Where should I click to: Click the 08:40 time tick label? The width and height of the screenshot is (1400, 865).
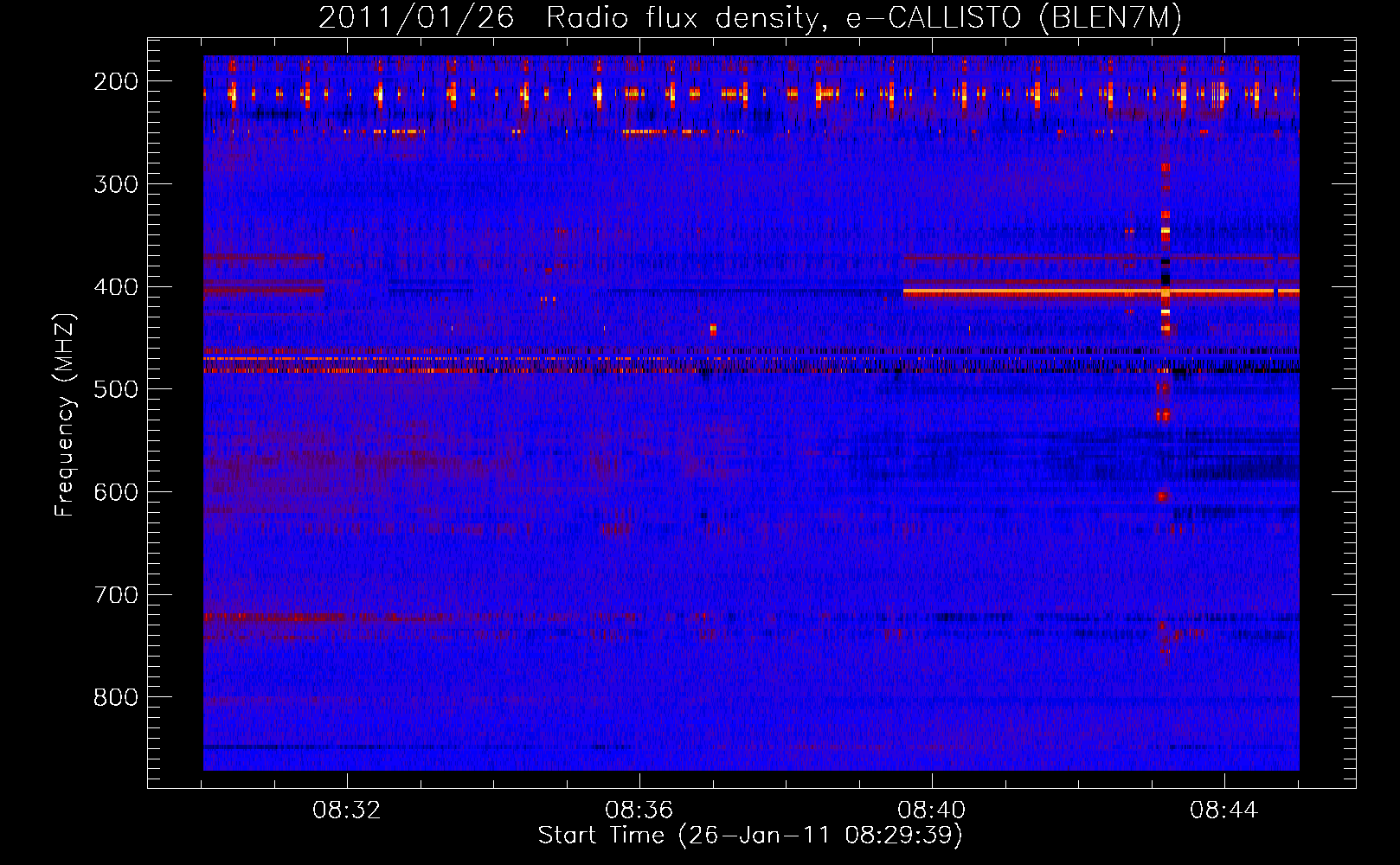tap(932, 811)
